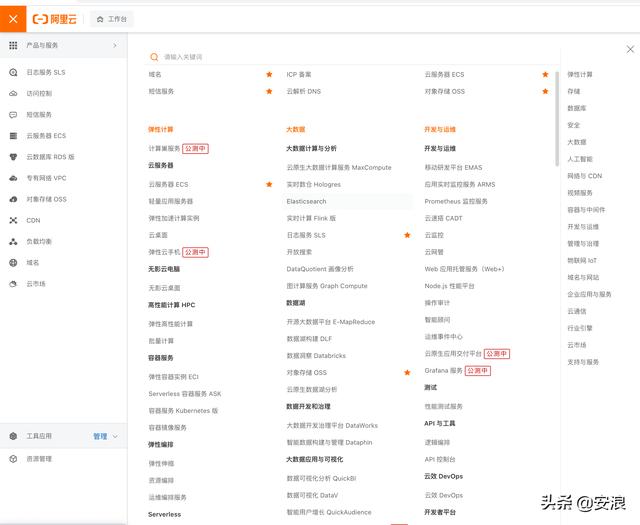Open Elasticsearch link
Screen dimensions: 640x525
point(307,201)
